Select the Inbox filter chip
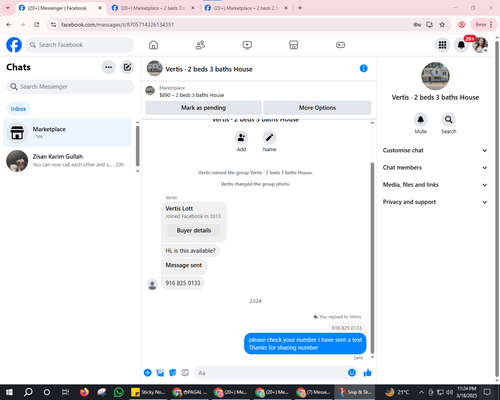 click(x=18, y=109)
